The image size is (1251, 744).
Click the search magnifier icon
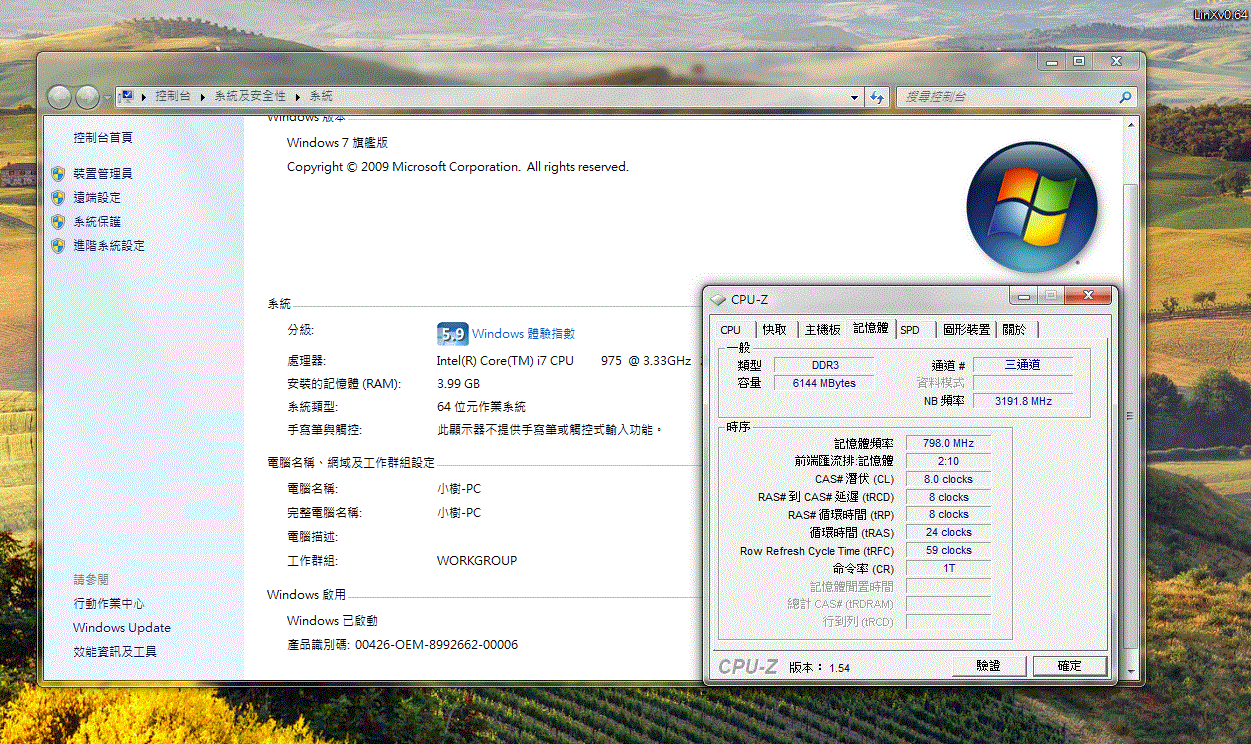1126,97
